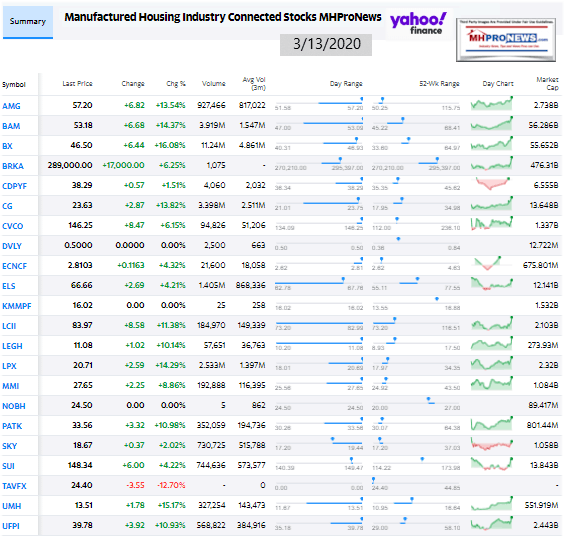Screen dimensions: 565x544
Task: Sort by the Last Price column header
Action: (x=77, y=84)
